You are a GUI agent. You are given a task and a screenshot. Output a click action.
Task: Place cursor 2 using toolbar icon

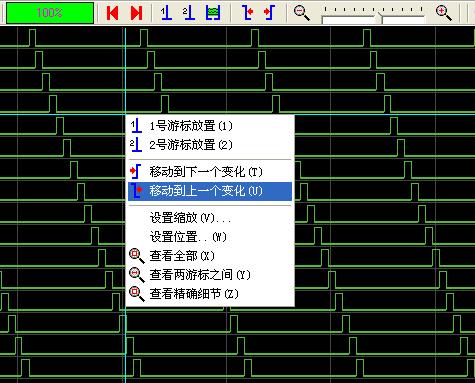point(189,13)
